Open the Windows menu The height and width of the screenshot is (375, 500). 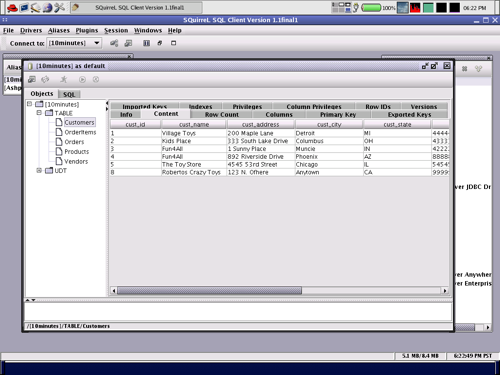tap(148, 30)
